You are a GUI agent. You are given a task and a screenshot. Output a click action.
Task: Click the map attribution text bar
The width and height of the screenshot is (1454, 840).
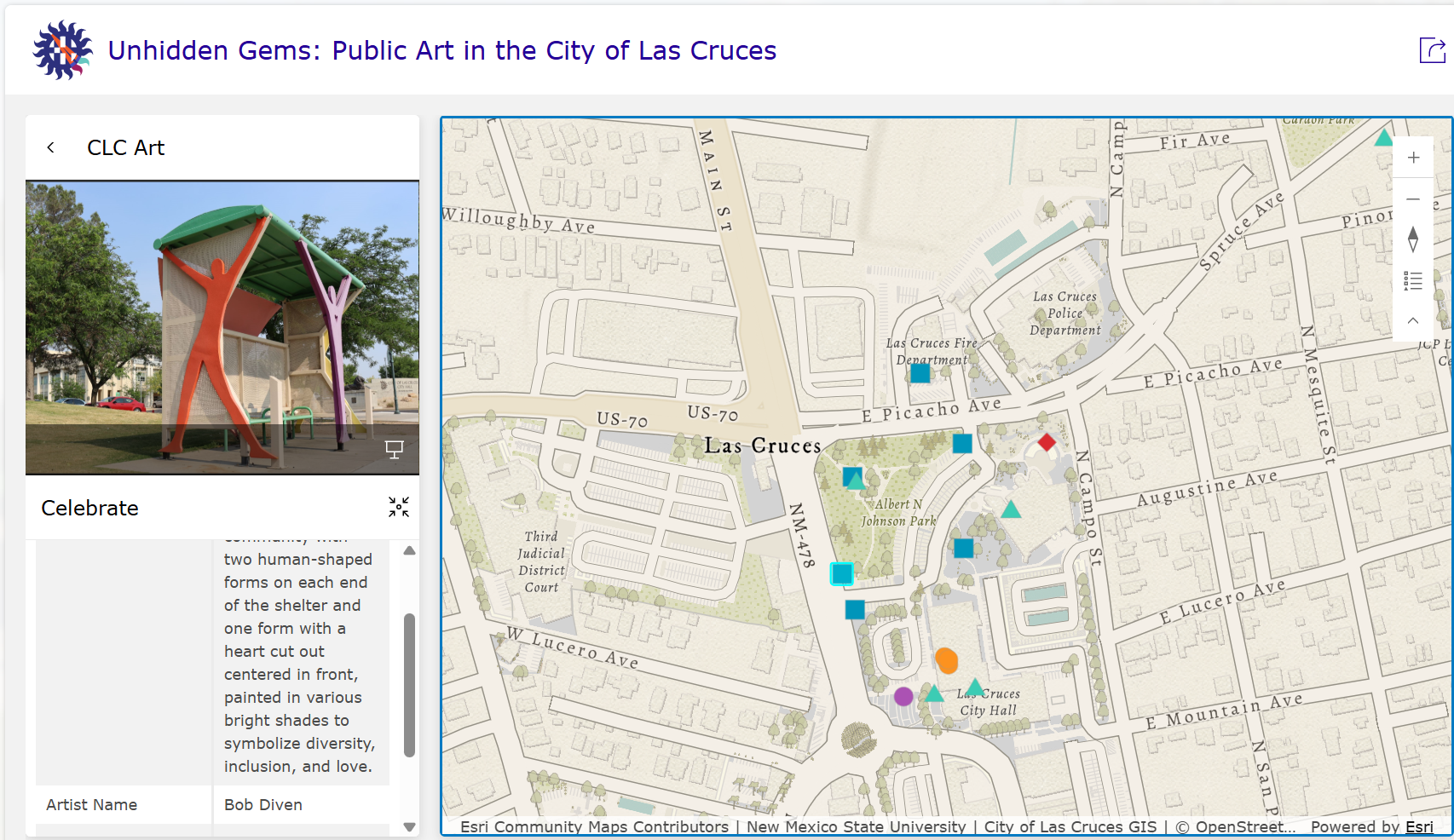click(878, 826)
